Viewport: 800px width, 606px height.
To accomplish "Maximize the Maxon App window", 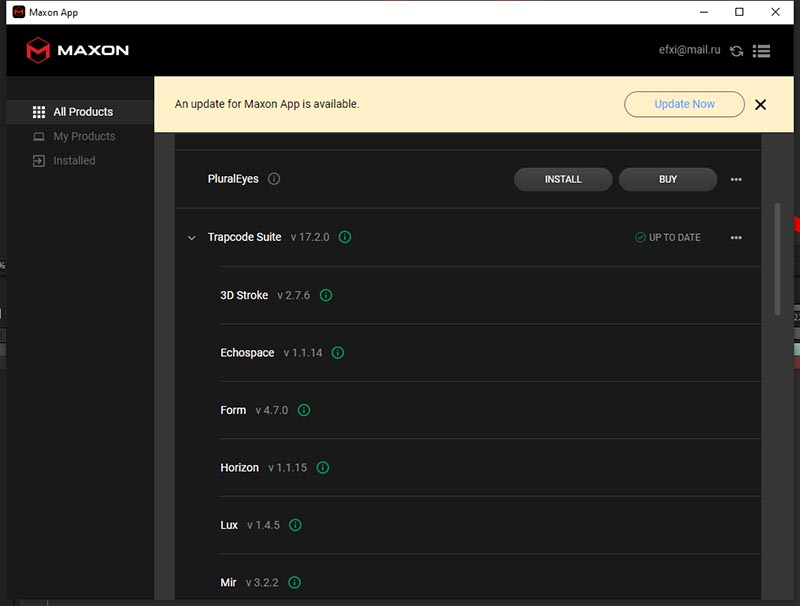I will pyautogui.click(x=739, y=12).
